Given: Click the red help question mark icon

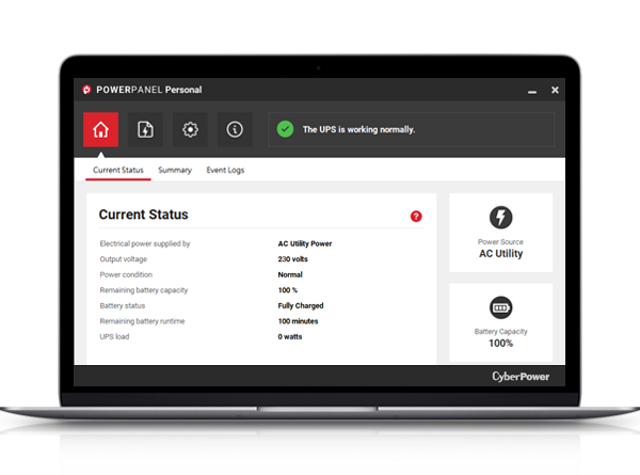Looking at the screenshot, I should 416,216.
